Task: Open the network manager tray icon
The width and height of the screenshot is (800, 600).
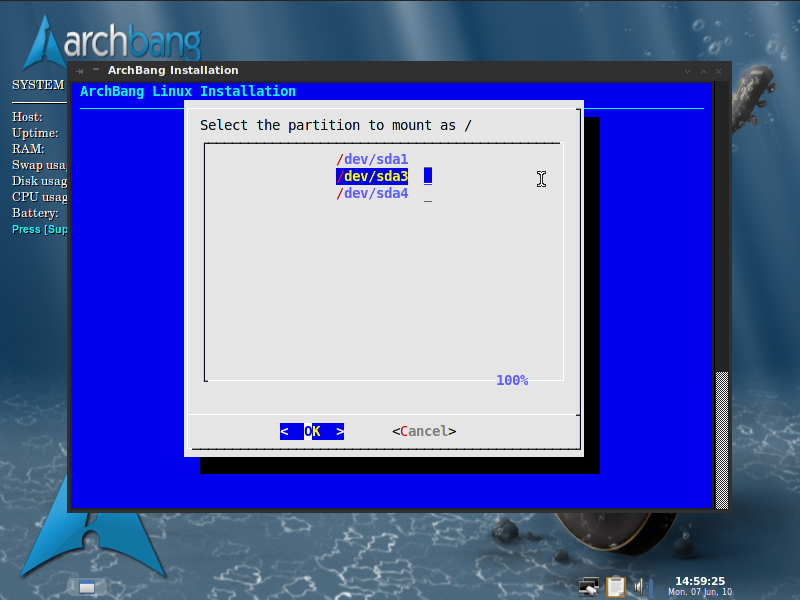Action: point(589,587)
